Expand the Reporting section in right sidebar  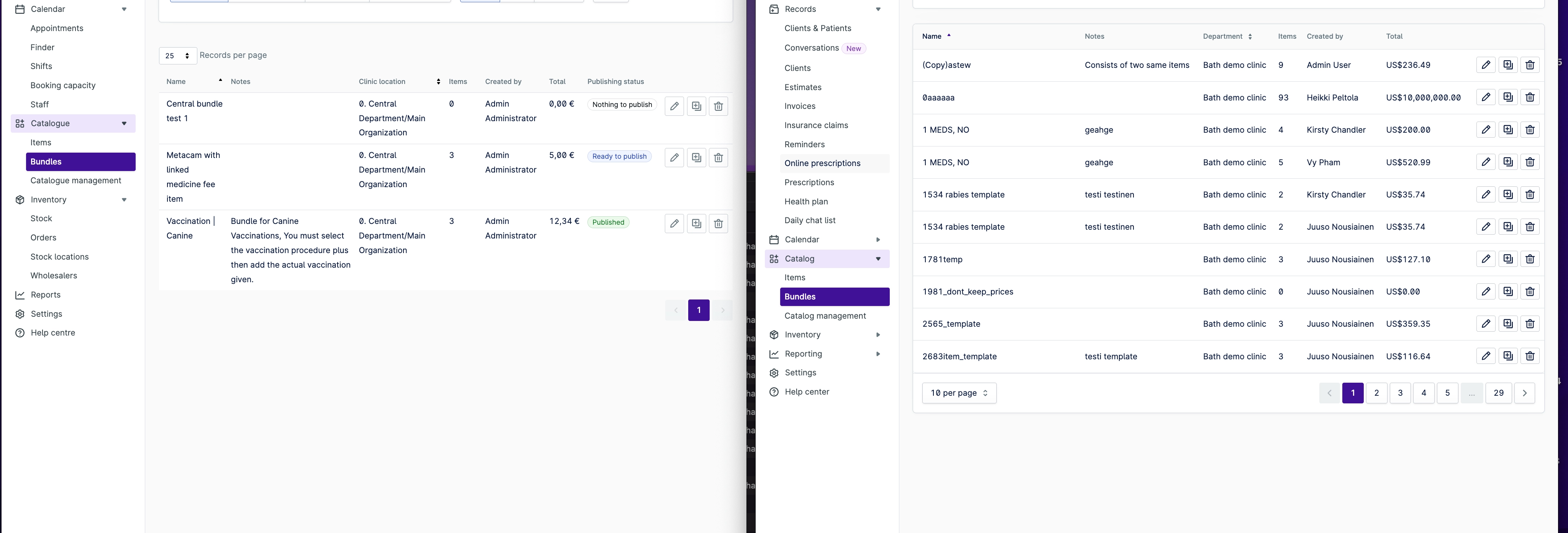pyautogui.click(x=878, y=354)
